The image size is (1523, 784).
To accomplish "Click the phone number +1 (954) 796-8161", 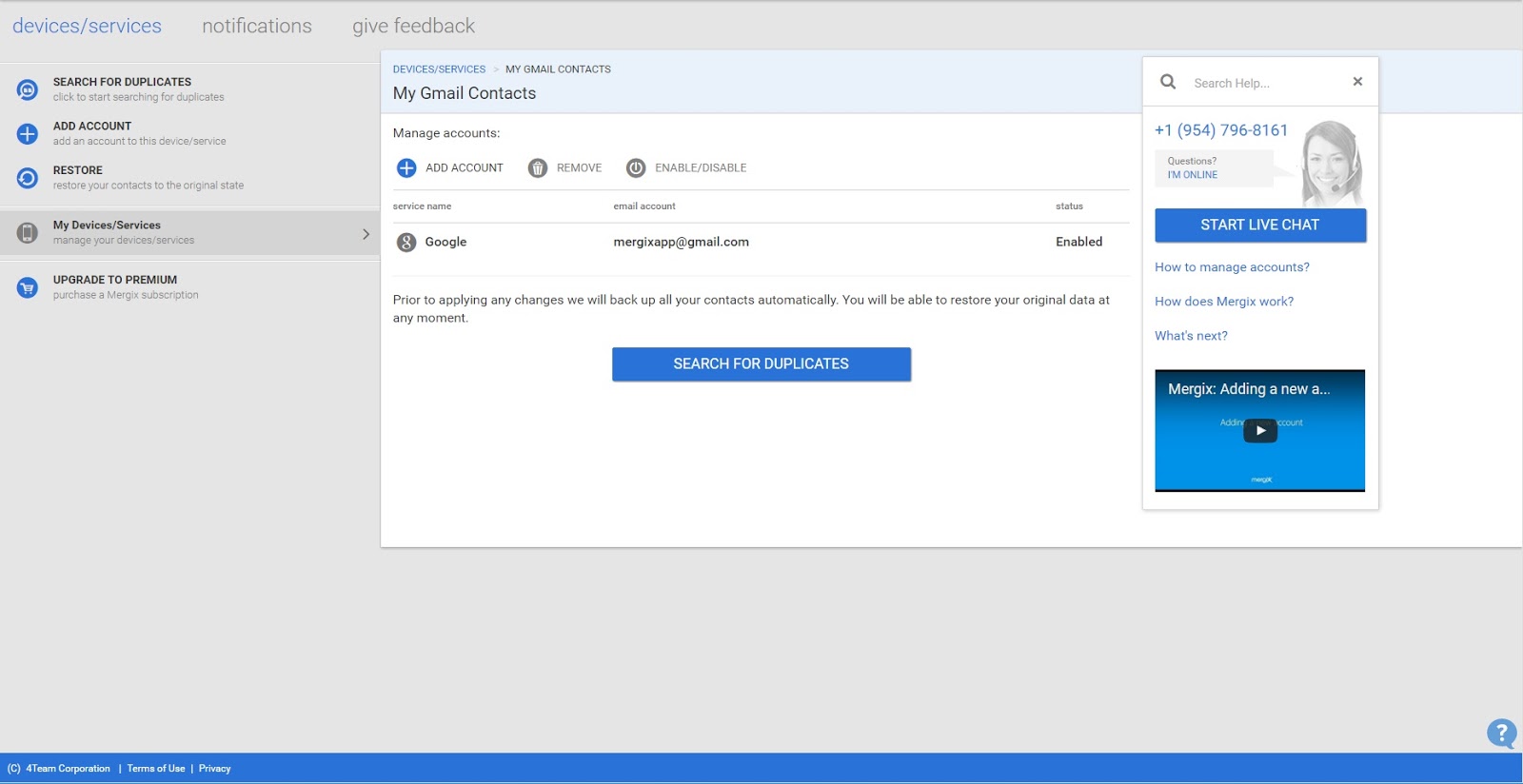I will tap(1221, 130).
